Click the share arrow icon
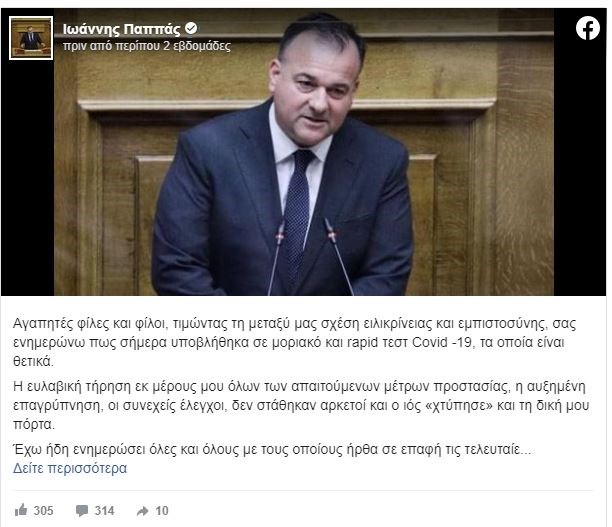The width and height of the screenshot is (612, 527). [x=142, y=511]
